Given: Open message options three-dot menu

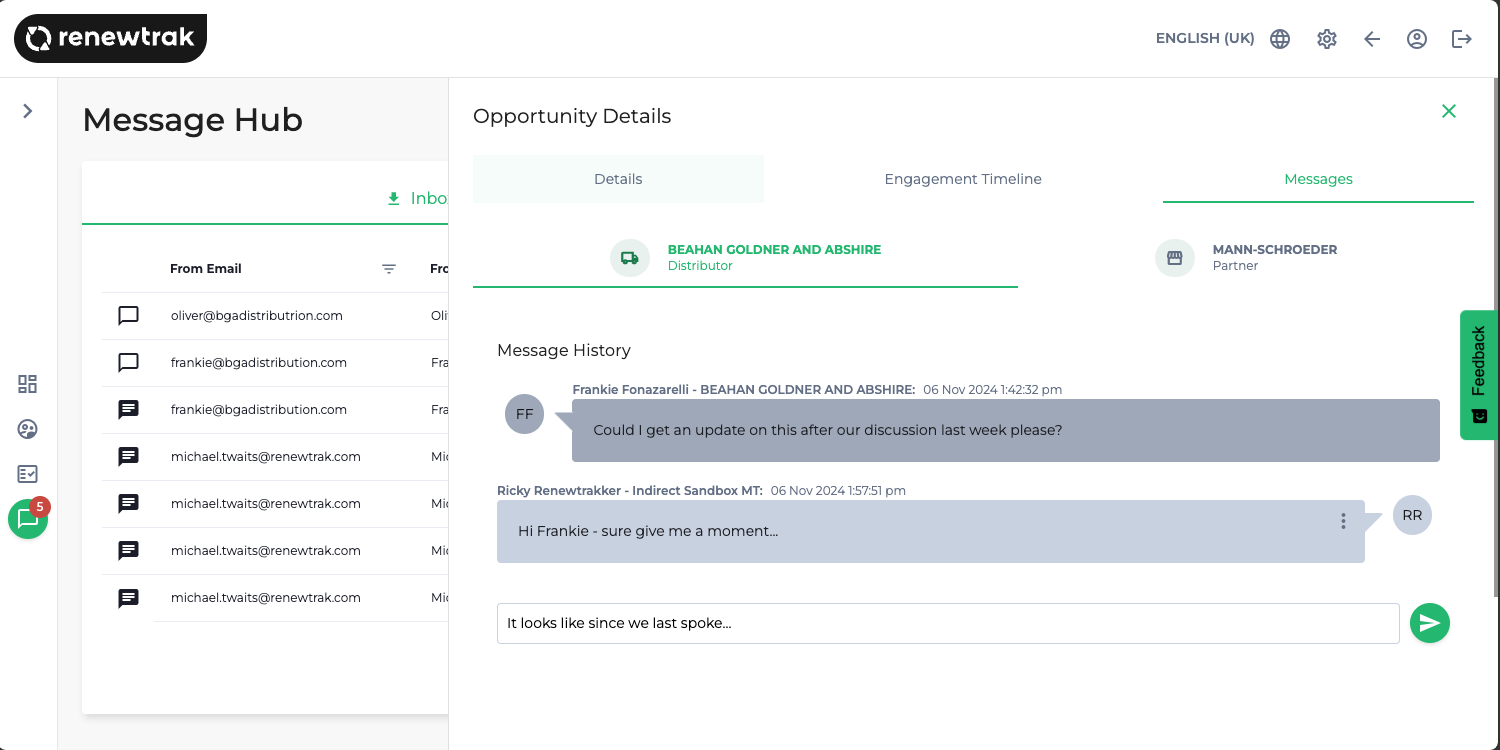Looking at the screenshot, I should click(1343, 521).
